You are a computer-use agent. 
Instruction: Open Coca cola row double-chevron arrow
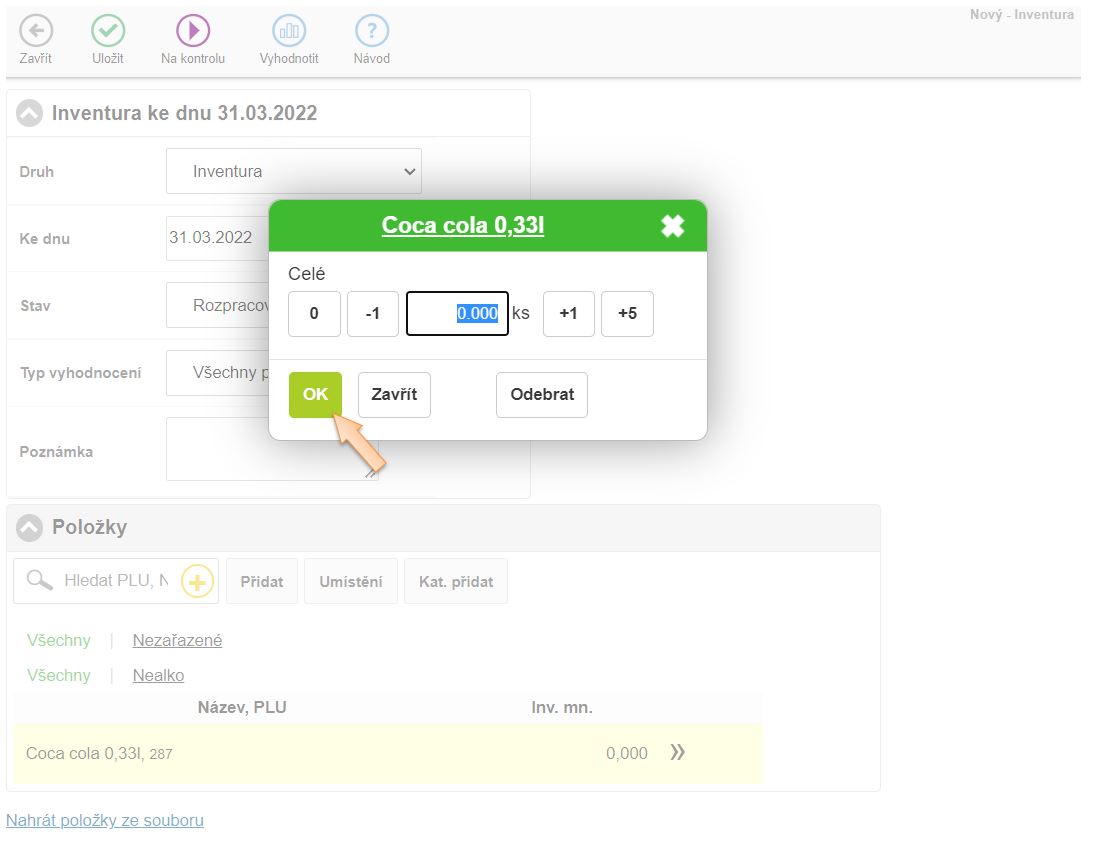tap(677, 753)
